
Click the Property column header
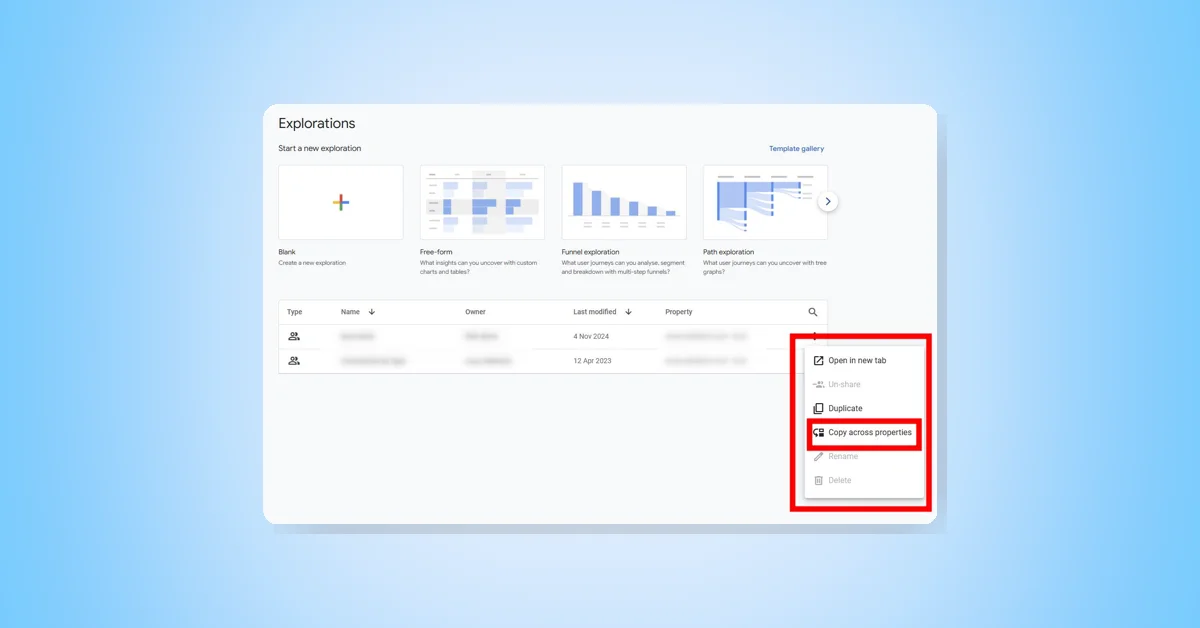coord(679,312)
